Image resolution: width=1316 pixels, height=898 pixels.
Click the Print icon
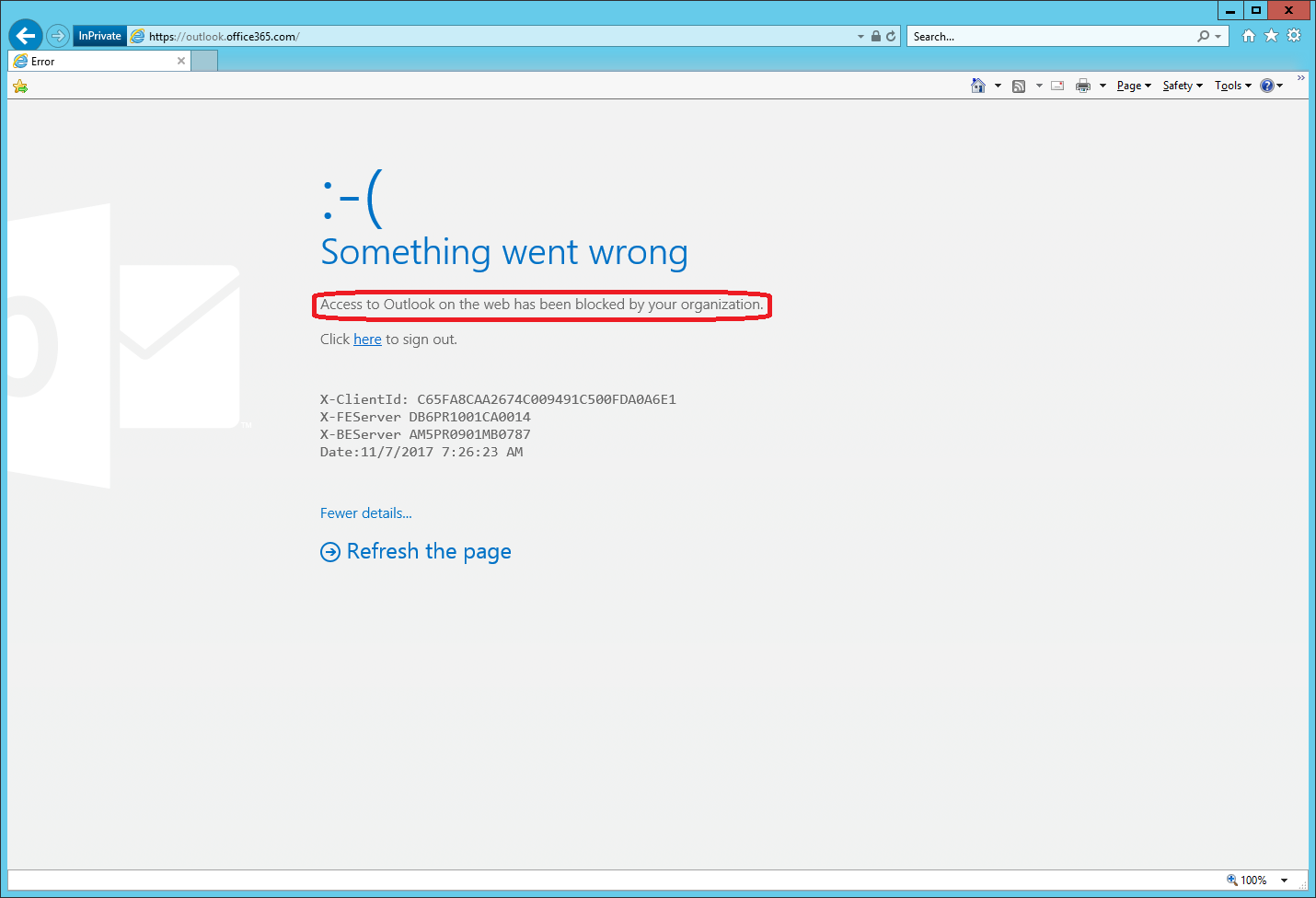(1083, 86)
